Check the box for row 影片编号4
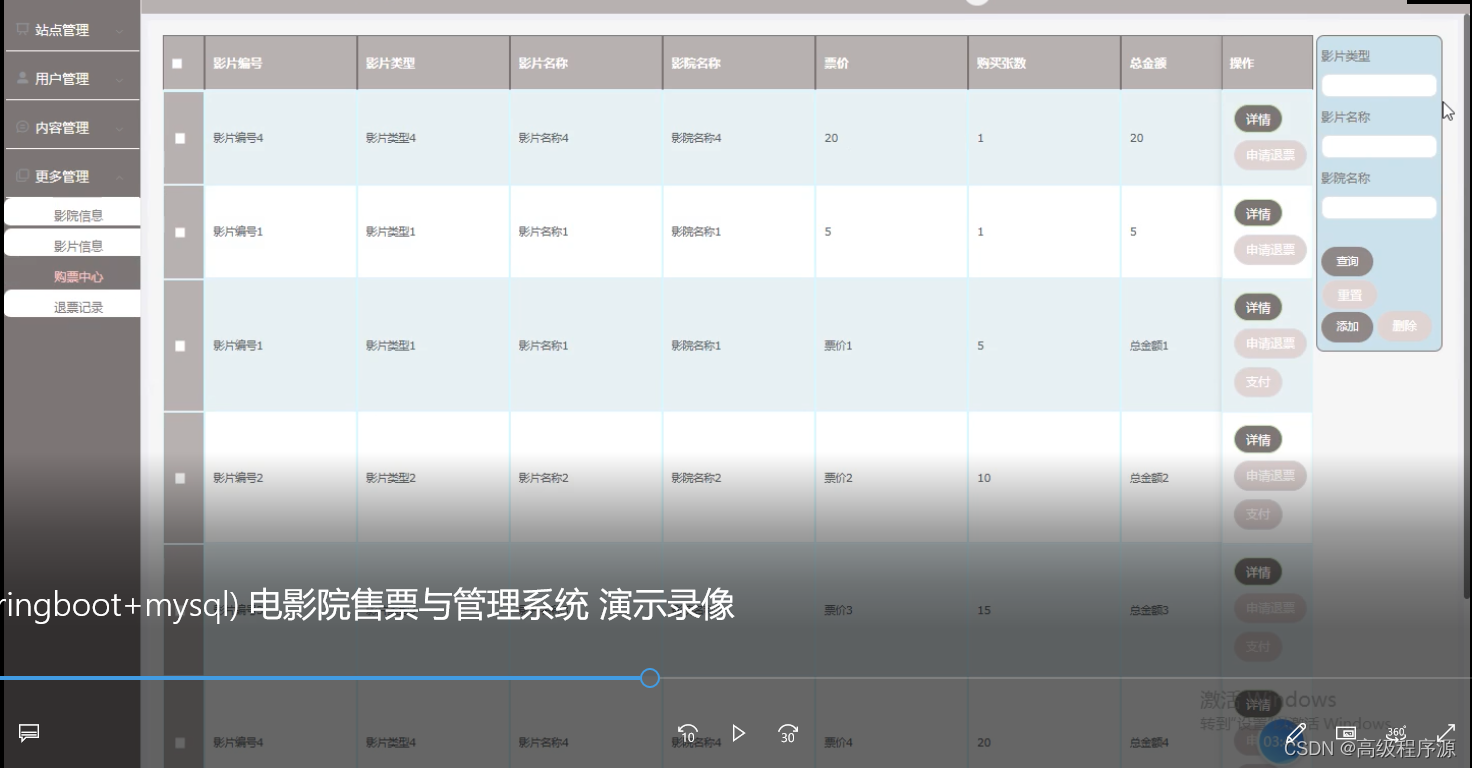Screen dimensions: 1472x768 [180, 138]
